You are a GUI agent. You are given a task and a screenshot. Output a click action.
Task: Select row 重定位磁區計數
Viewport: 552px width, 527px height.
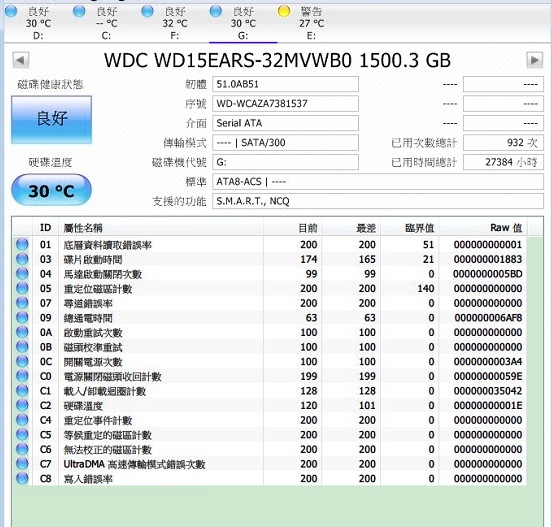click(269, 288)
